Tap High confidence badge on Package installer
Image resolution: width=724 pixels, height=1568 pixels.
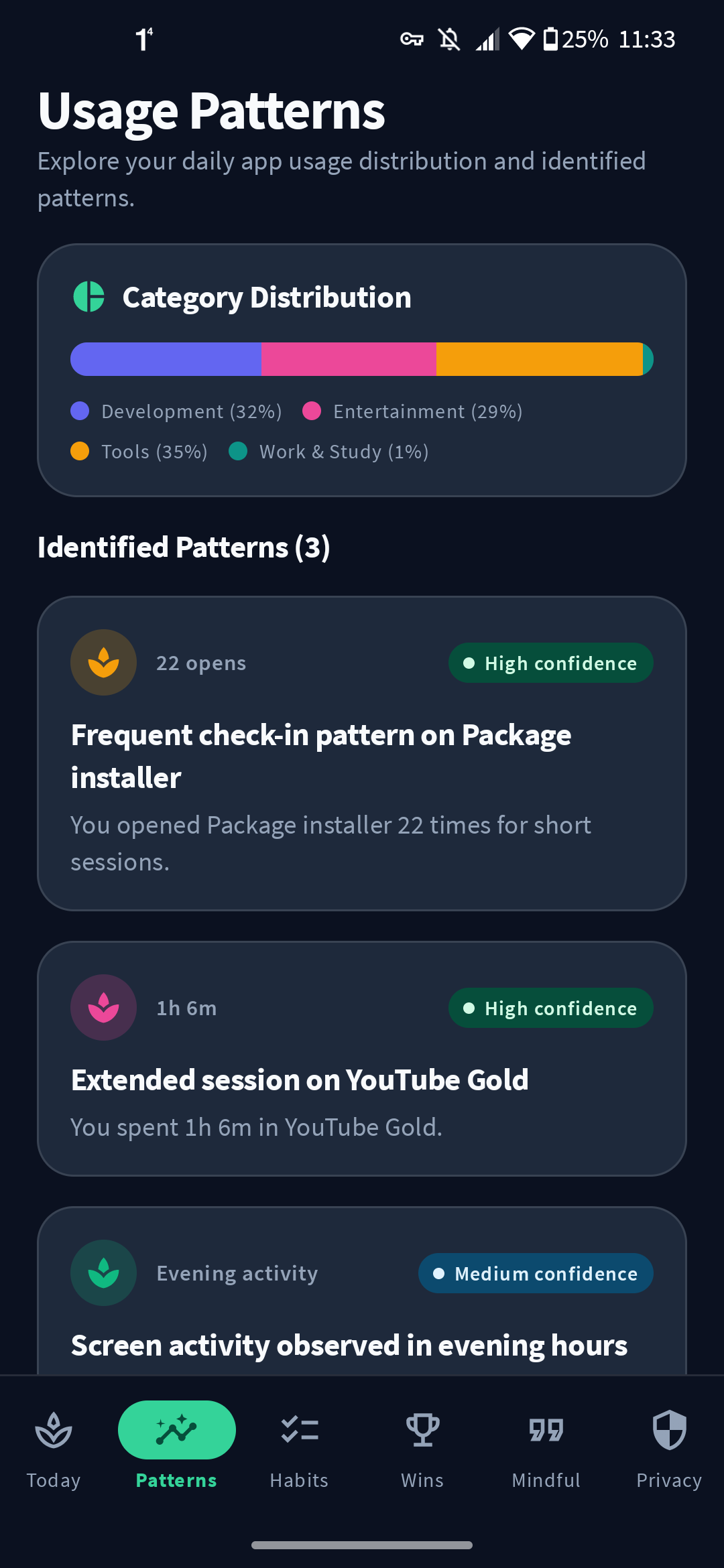coord(551,663)
